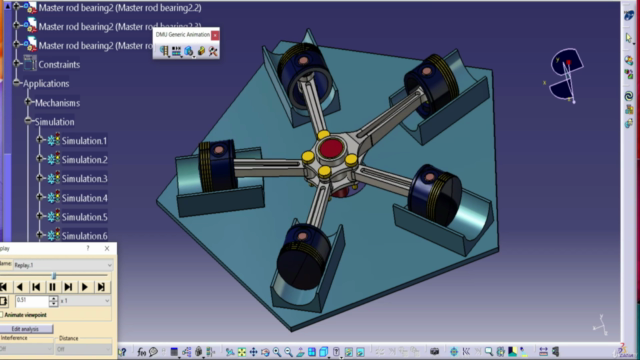640x360 pixels.
Task: Click the replay time slider handle
Action: tap(54, 276)
